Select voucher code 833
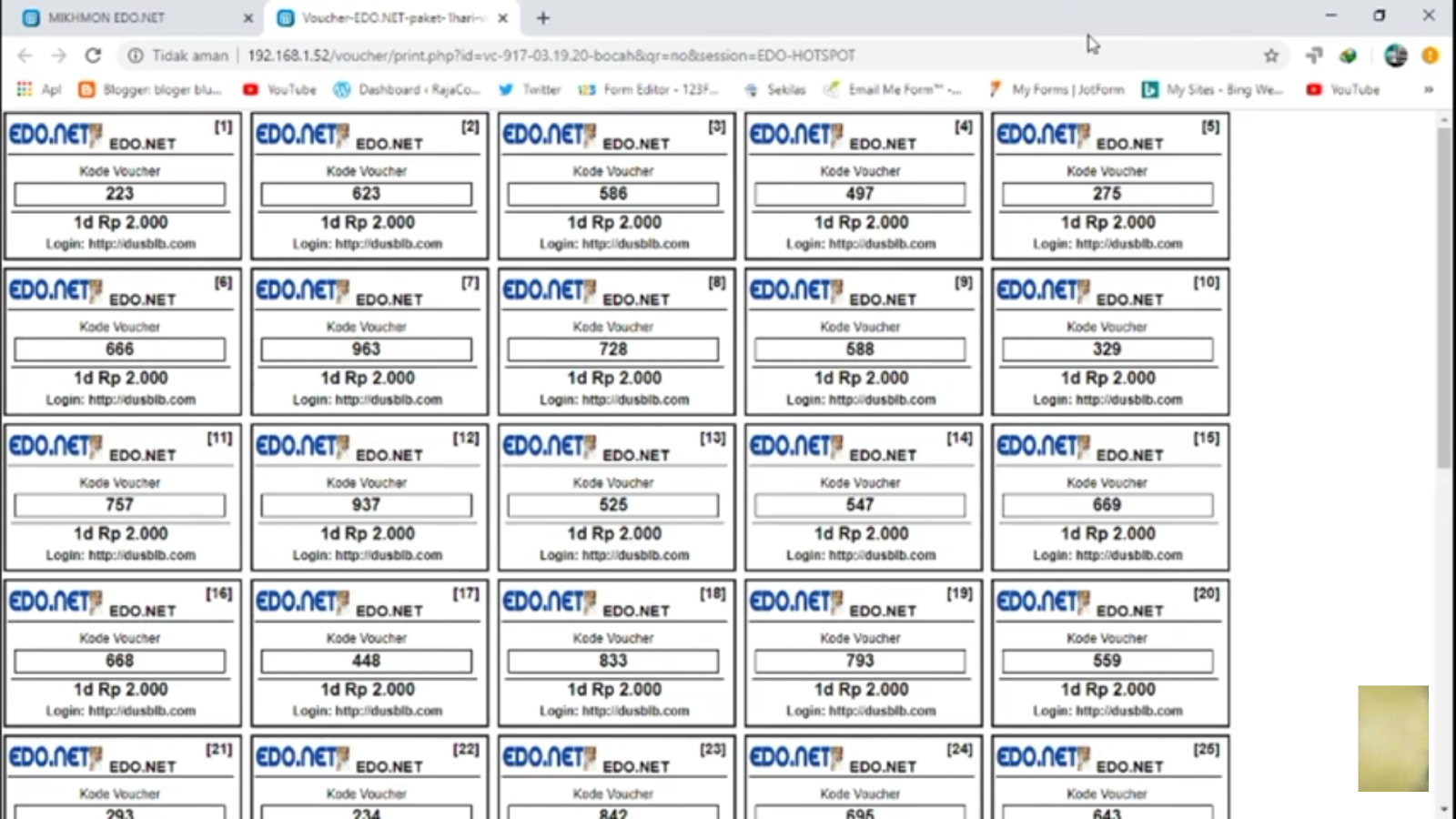Screen dimensions: 1456x819 coord(613,661)
